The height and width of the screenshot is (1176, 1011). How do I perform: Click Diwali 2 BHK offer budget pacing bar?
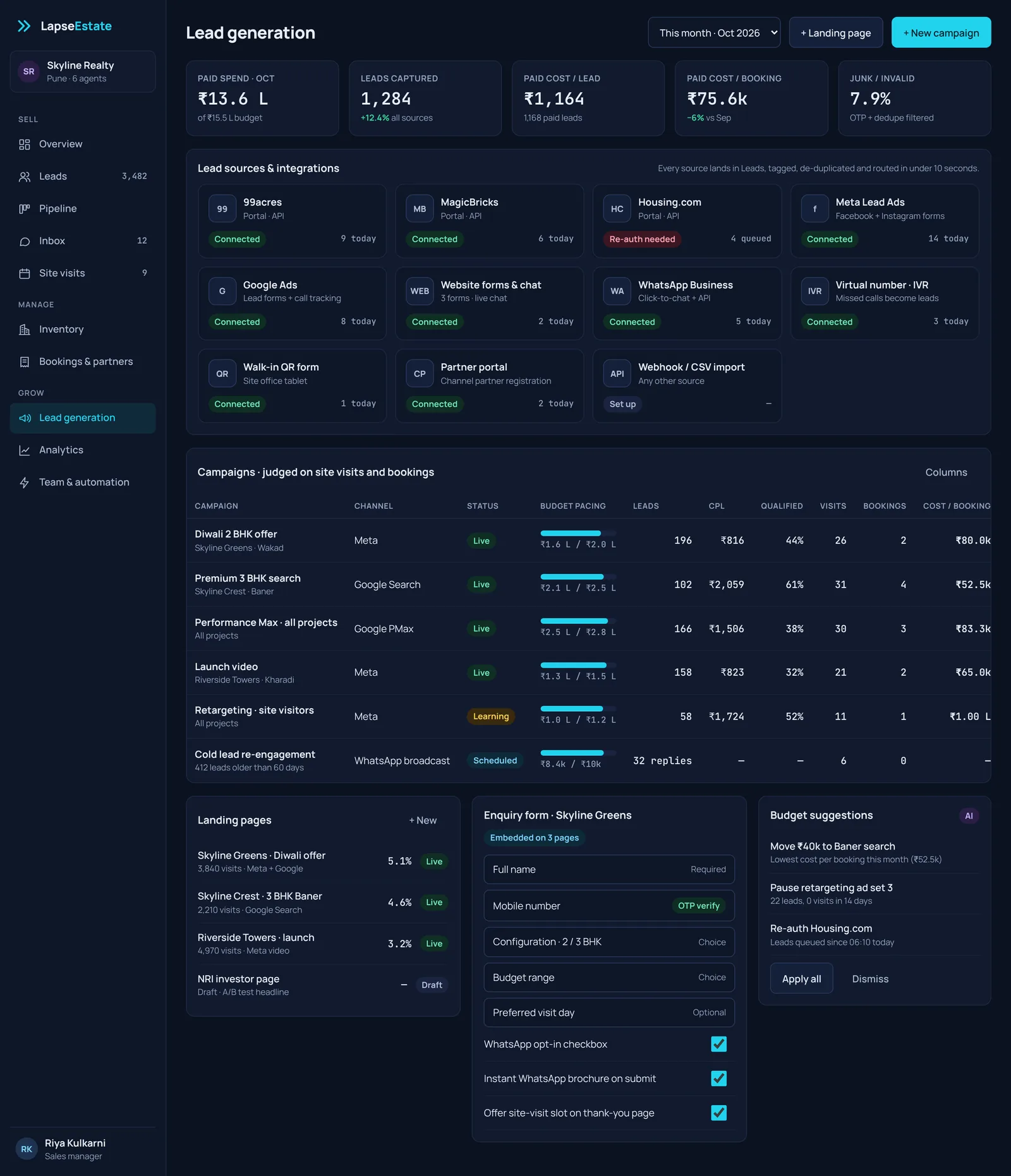coord(578,534)
